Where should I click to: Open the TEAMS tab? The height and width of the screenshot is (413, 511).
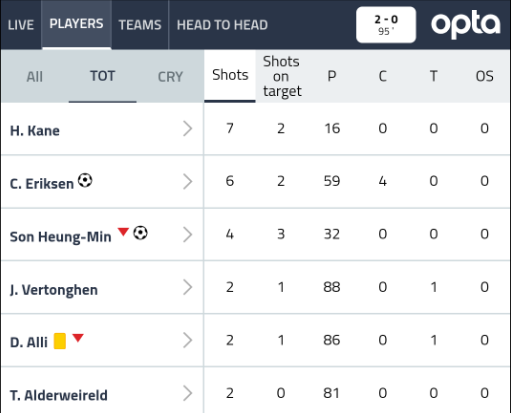(x=140, y=25)
